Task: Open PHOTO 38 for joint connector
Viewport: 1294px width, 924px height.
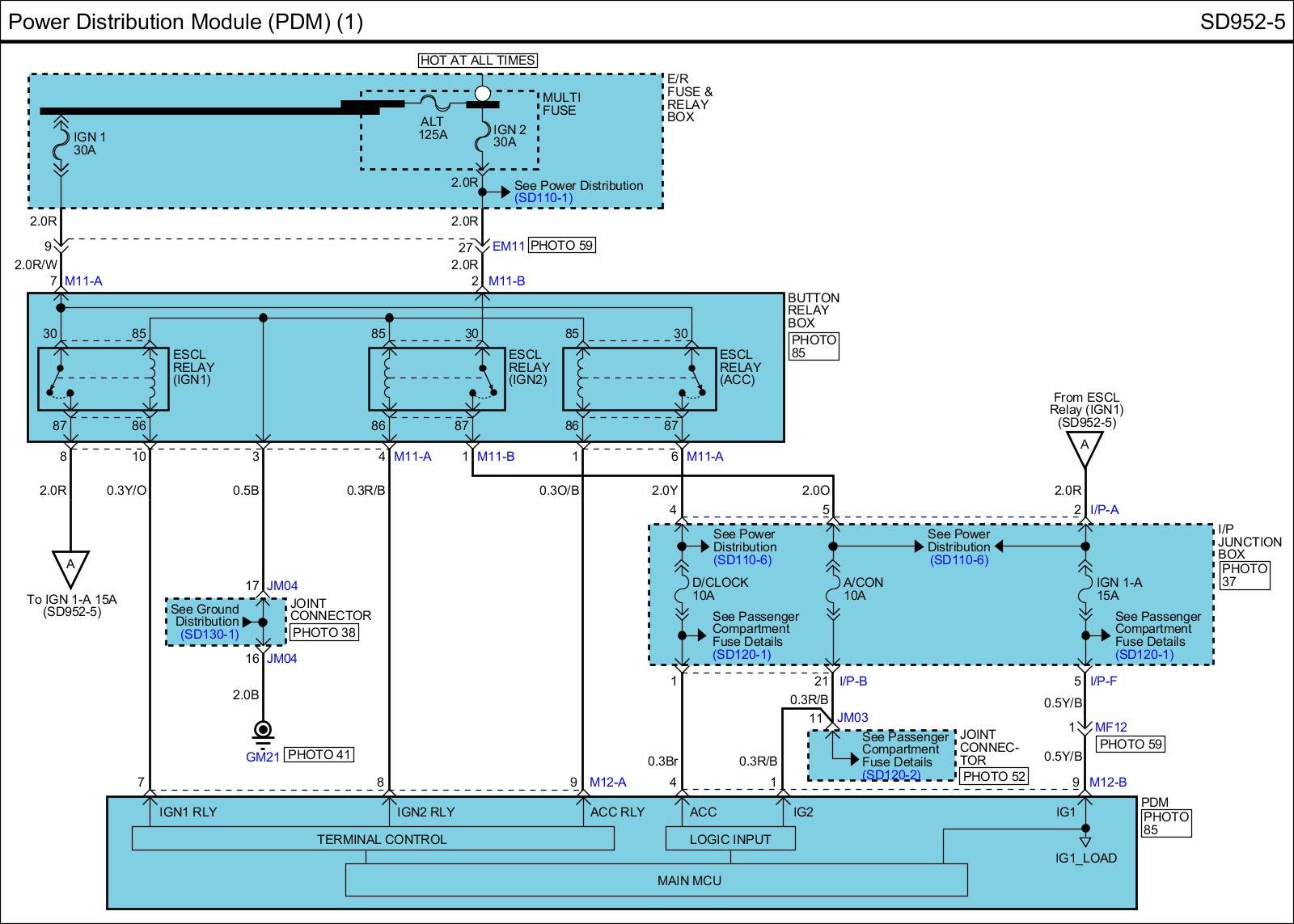Action: tap(323, 632)
